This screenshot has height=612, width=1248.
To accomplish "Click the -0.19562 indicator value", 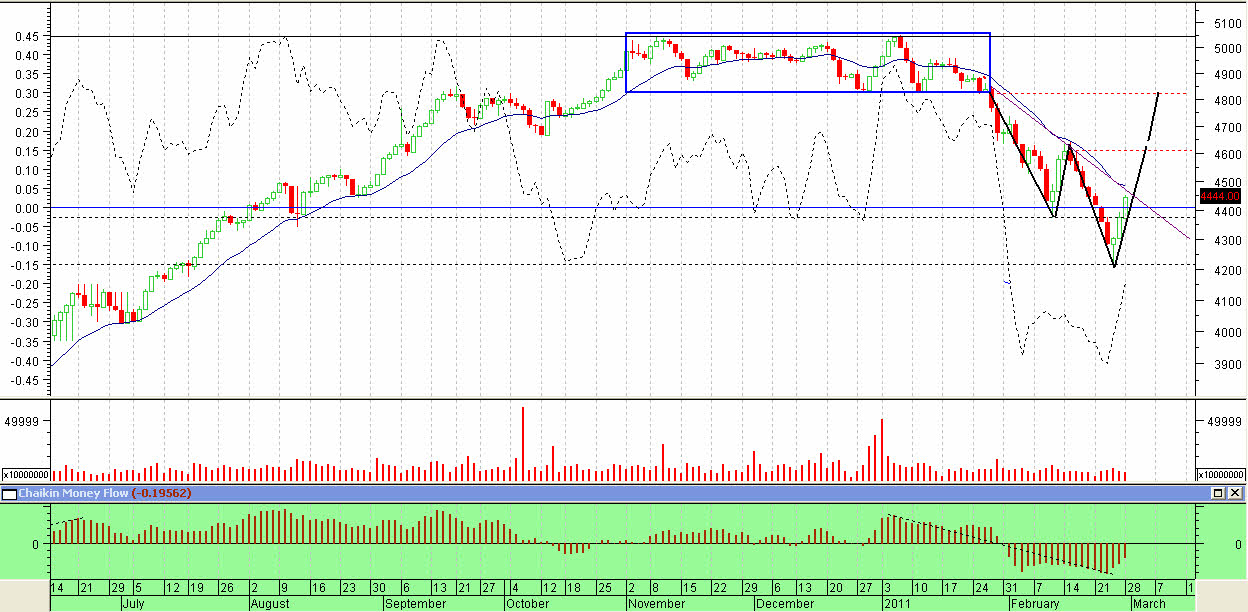I will pos(162,494).
